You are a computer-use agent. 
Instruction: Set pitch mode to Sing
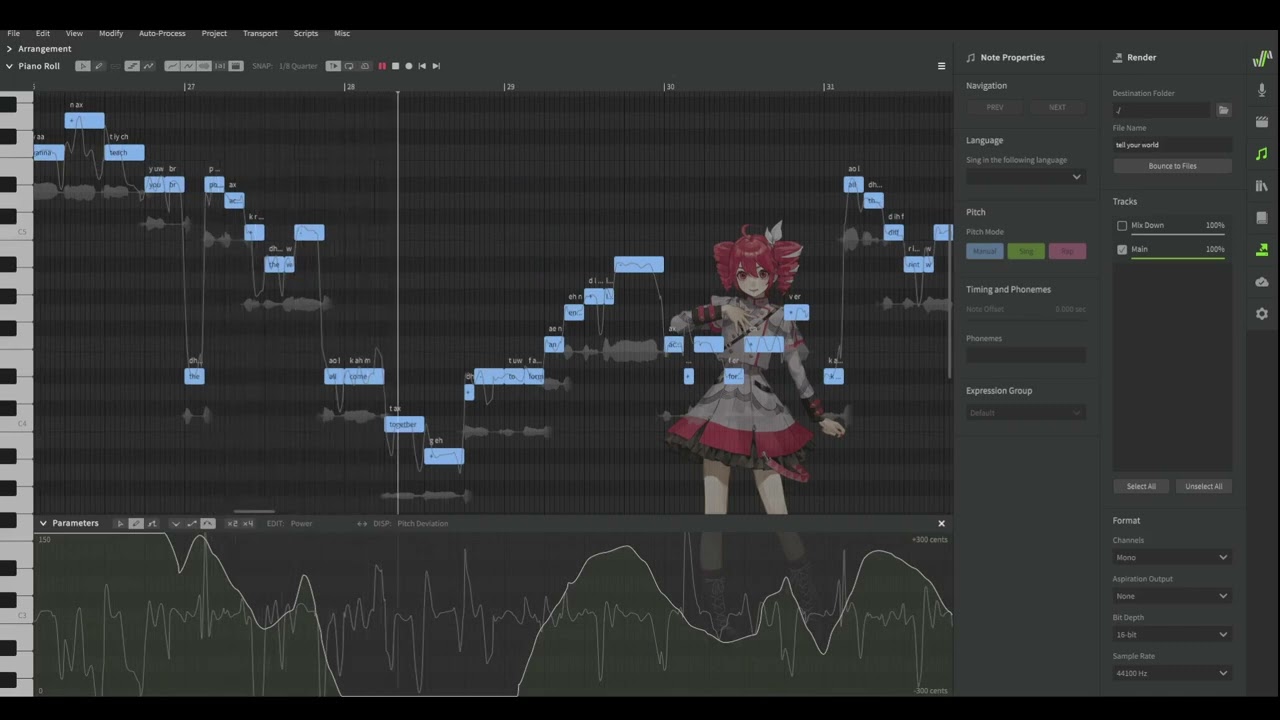[1026, 251]
